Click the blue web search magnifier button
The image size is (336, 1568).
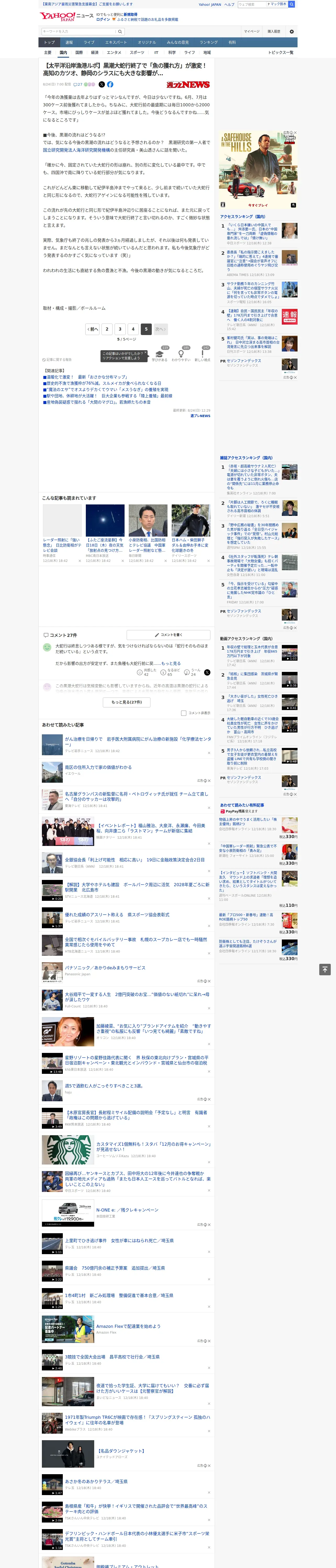292,4
